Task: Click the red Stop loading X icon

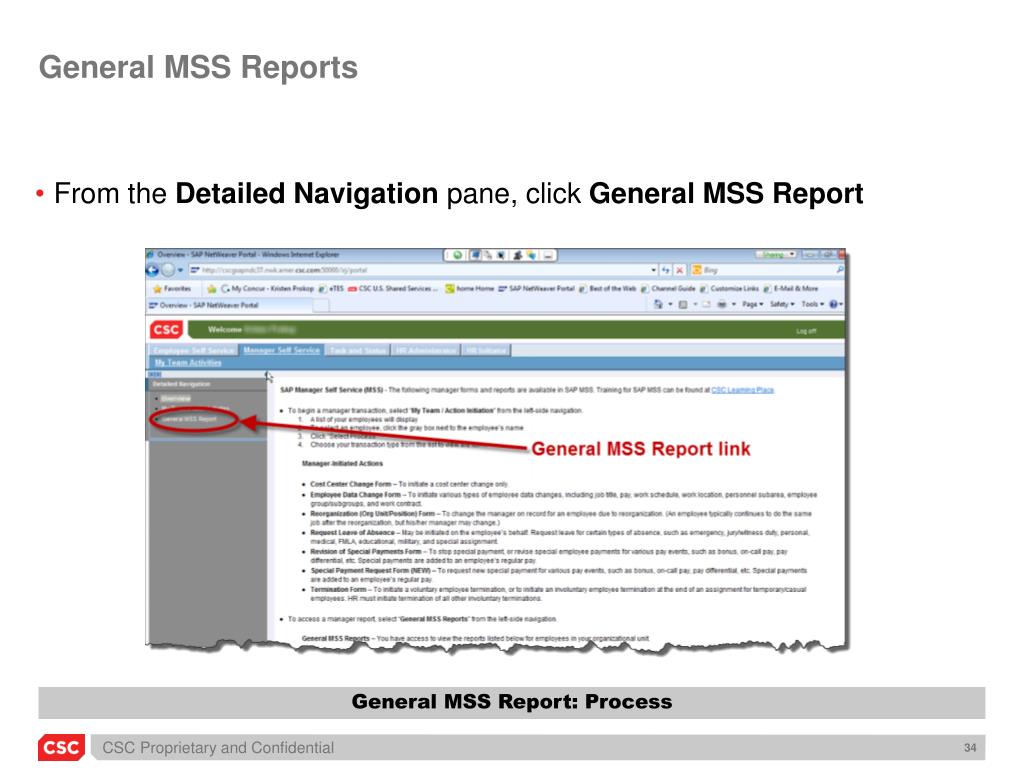Action: point(680,270)
